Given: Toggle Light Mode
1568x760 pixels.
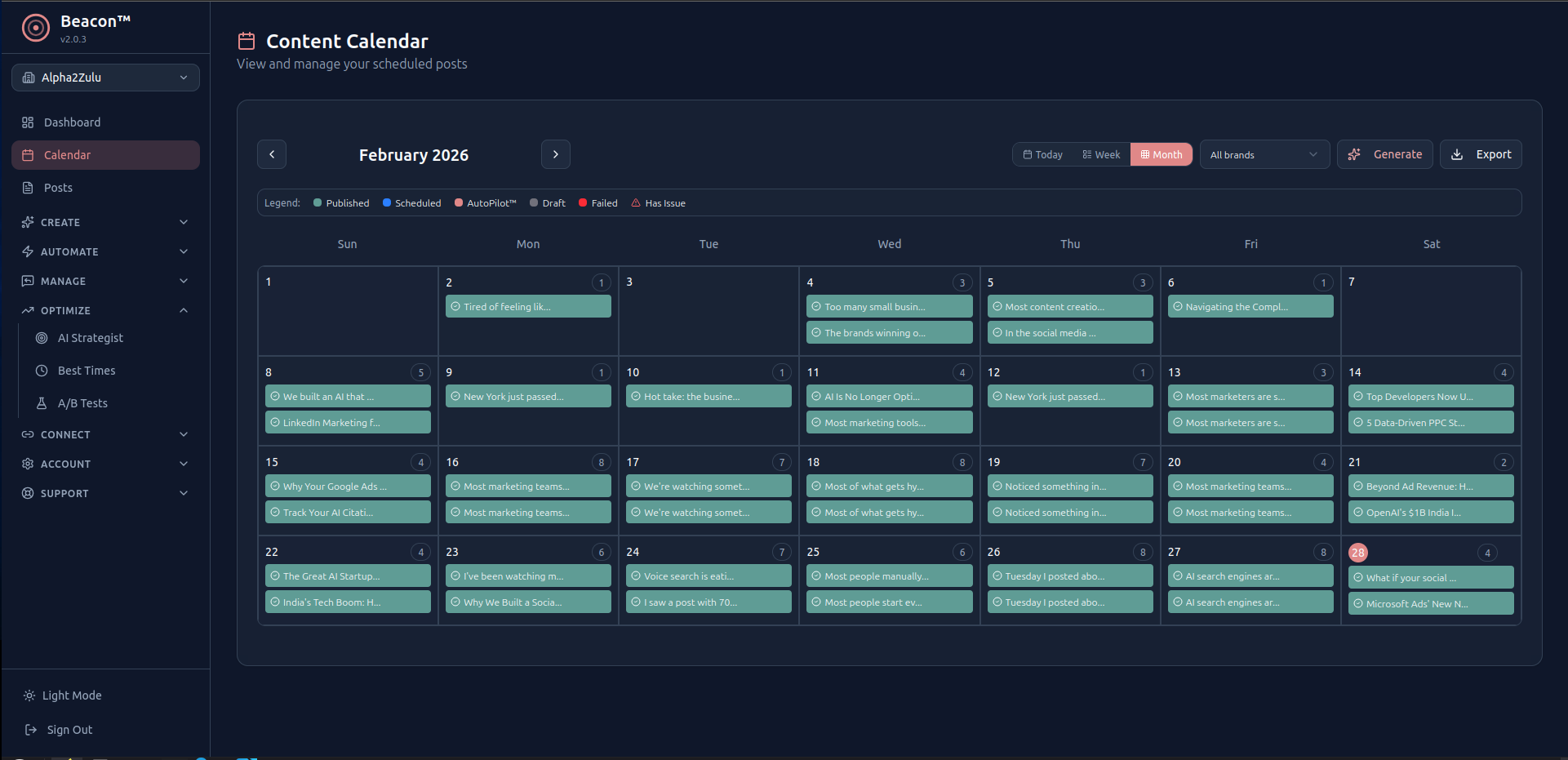Looking at the screenshot, I should click(71, 695).
